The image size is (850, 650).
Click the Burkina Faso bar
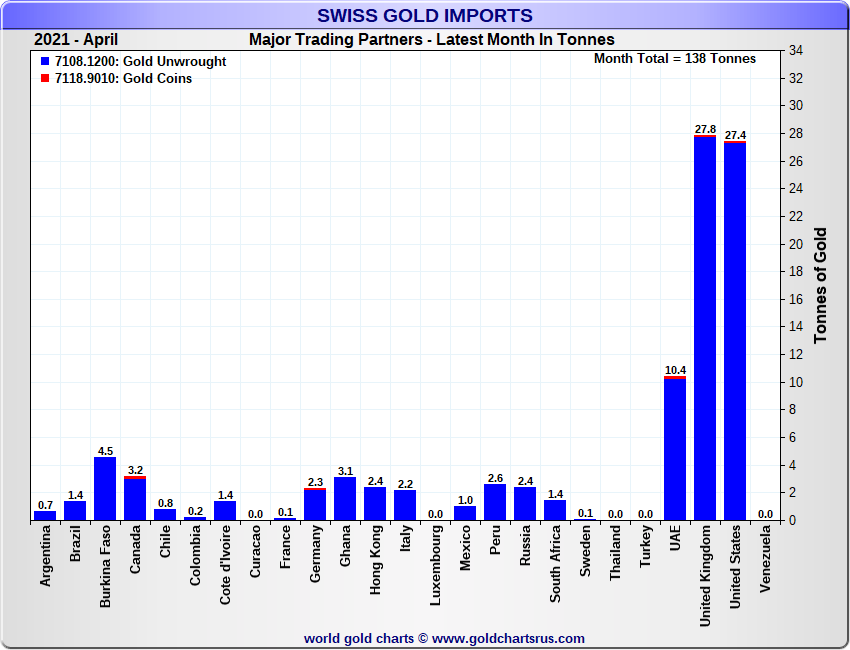105,489
